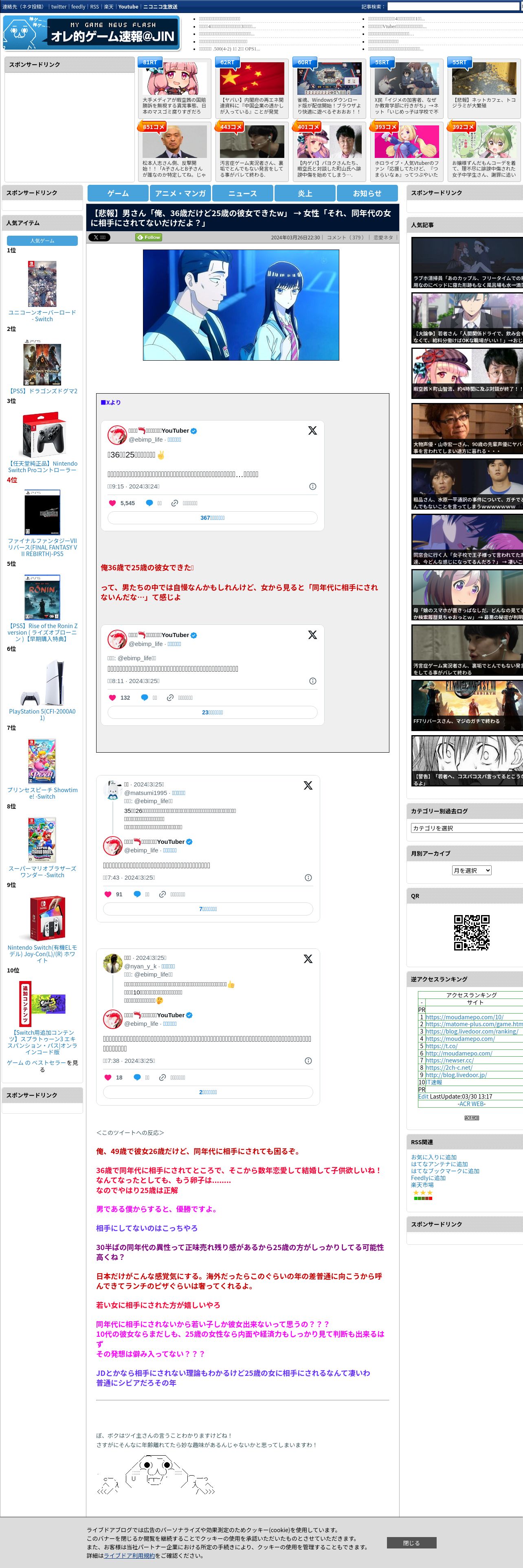523x1568 pixels.
Task: Click the 記事検索 search input field
Action: pos(454,7)
